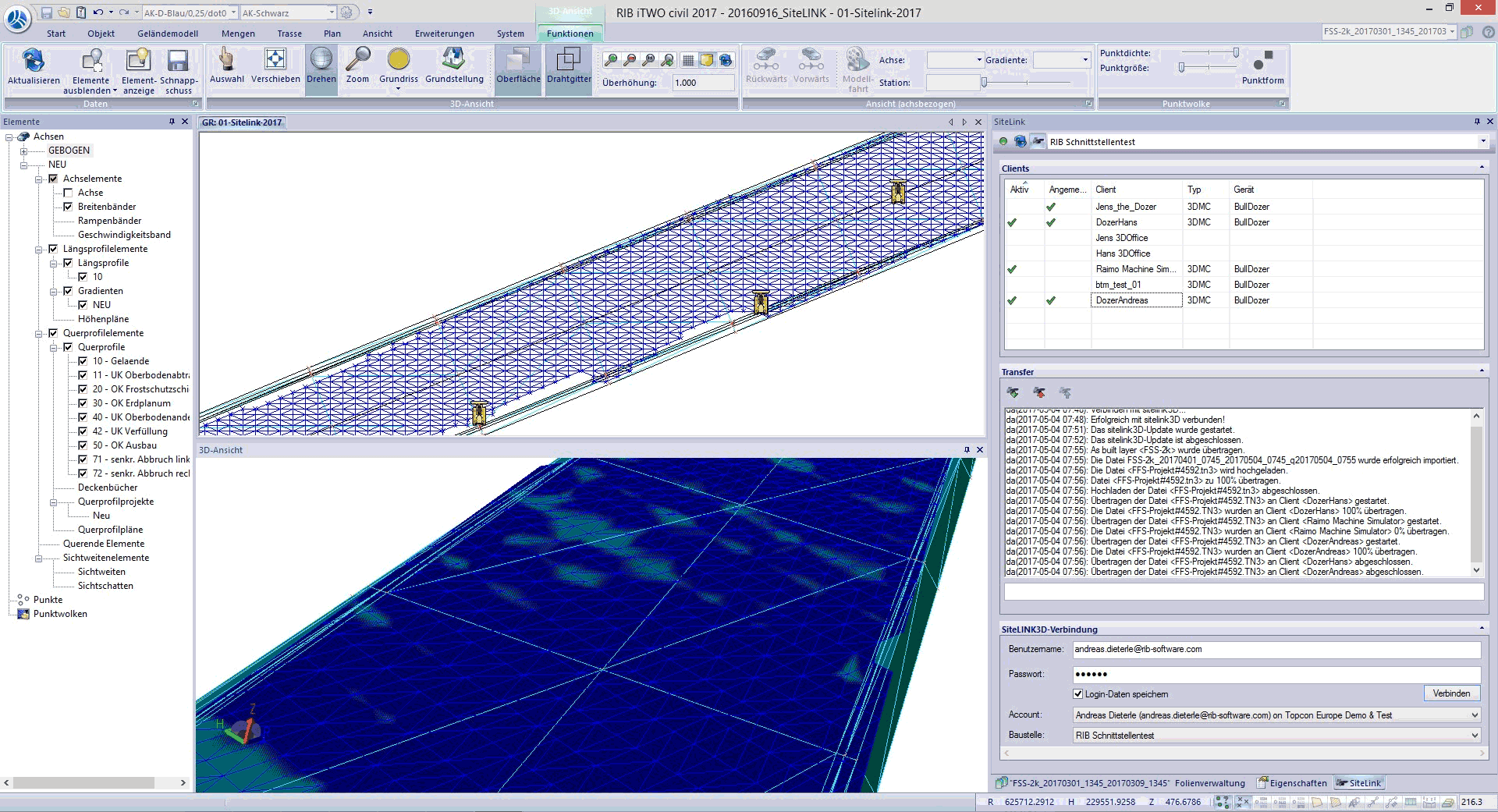
Task: Click the Punktform shape icon
Action: coord(1262,60)
